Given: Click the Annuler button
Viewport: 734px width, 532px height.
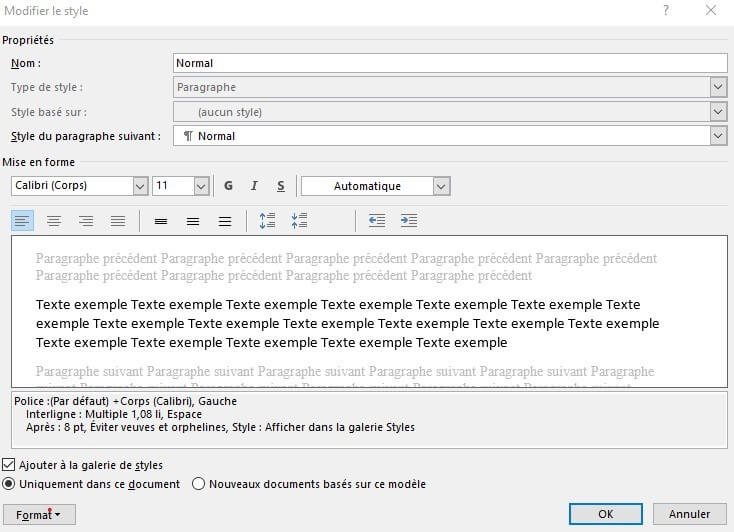Looking at the screenshot, I should click(689, 514).
